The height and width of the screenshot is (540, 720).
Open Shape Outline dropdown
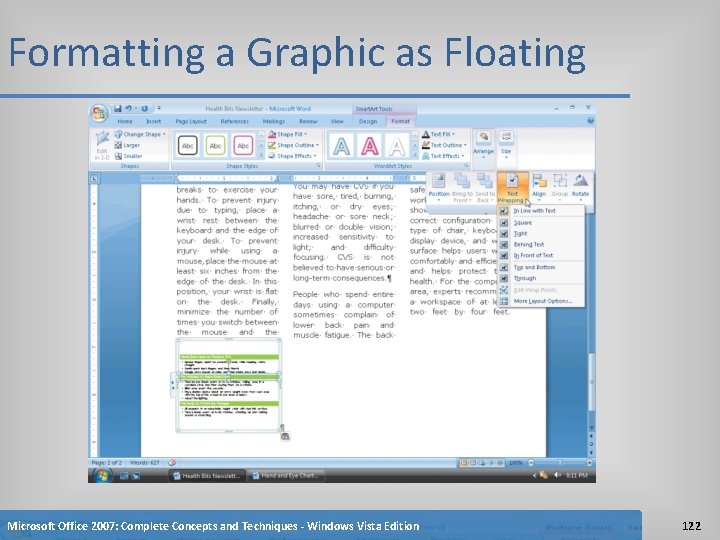pyautogui.click(x=293, y=145)
